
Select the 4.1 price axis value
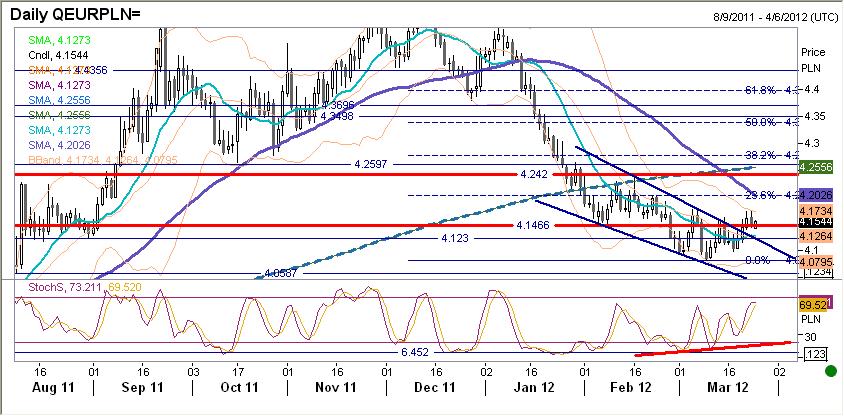tap(811, 250)
